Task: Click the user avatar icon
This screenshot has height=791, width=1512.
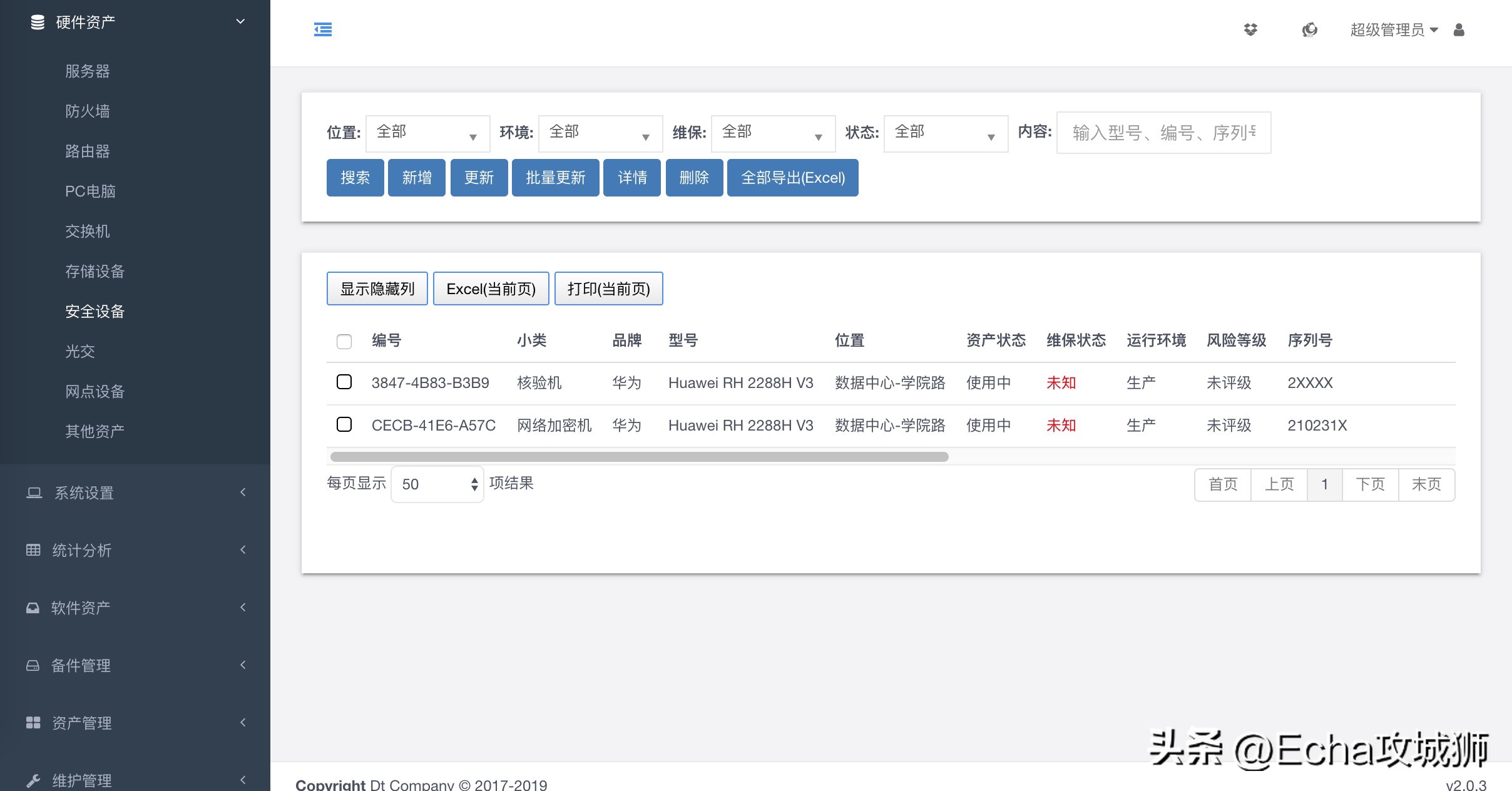Action: pos(1459,29)
